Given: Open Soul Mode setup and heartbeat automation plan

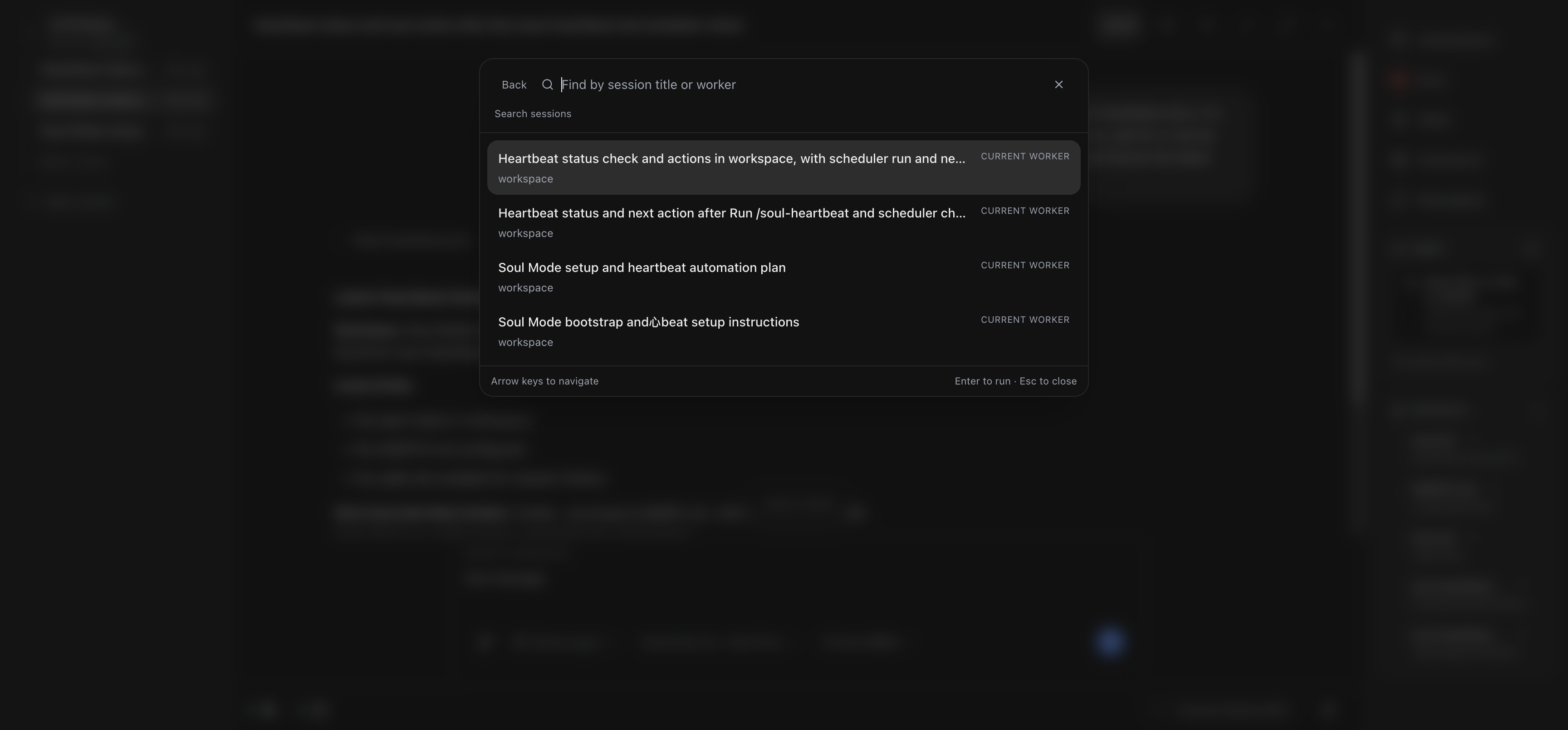Looking at the screenshot, I should (x=642, y=268).
